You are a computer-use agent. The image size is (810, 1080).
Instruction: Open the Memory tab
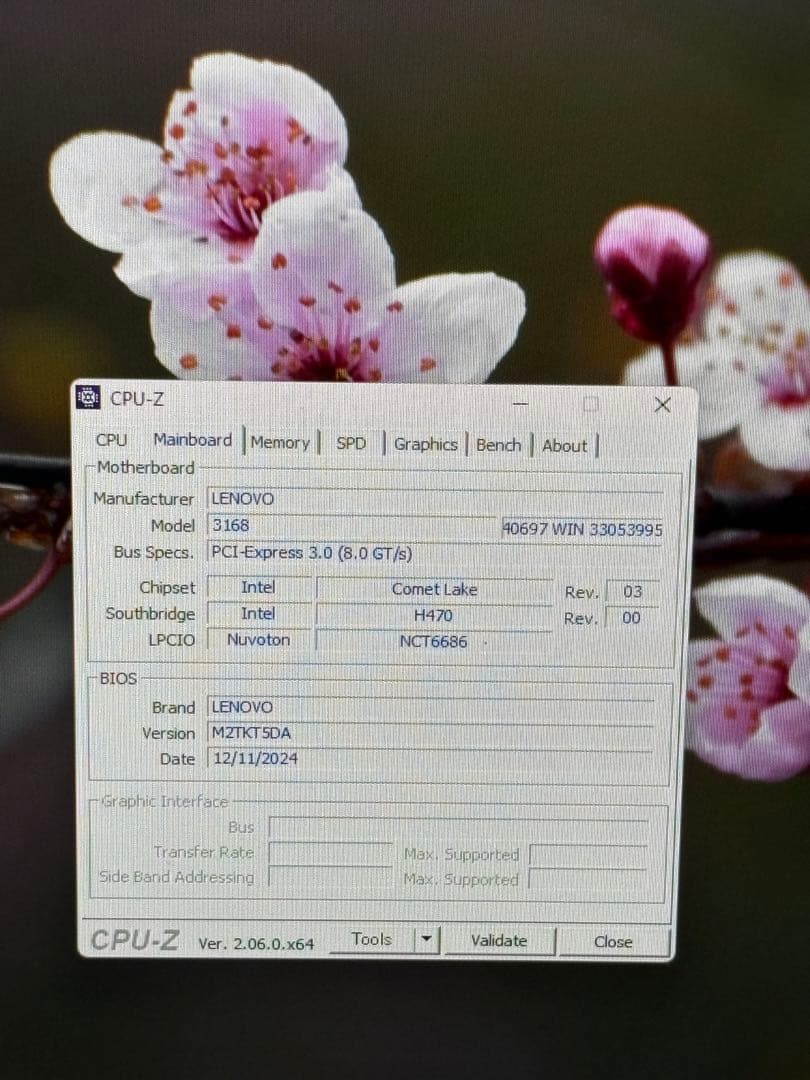[280, 443]
